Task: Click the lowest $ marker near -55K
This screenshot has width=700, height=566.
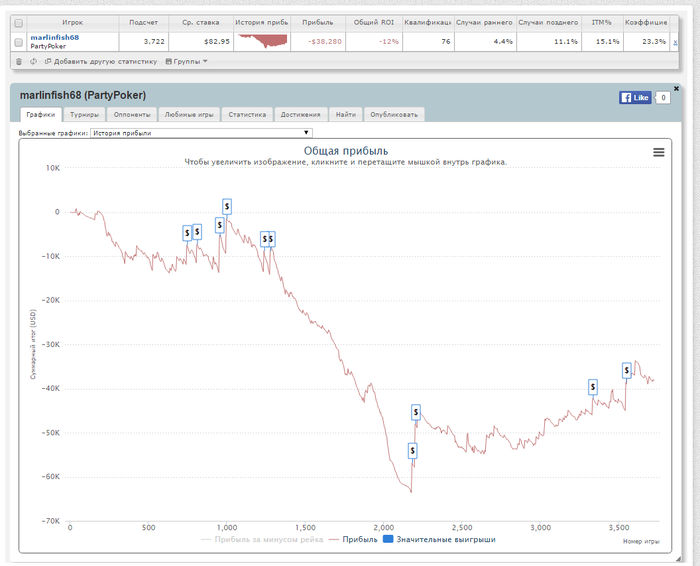Action: [412, 451]
